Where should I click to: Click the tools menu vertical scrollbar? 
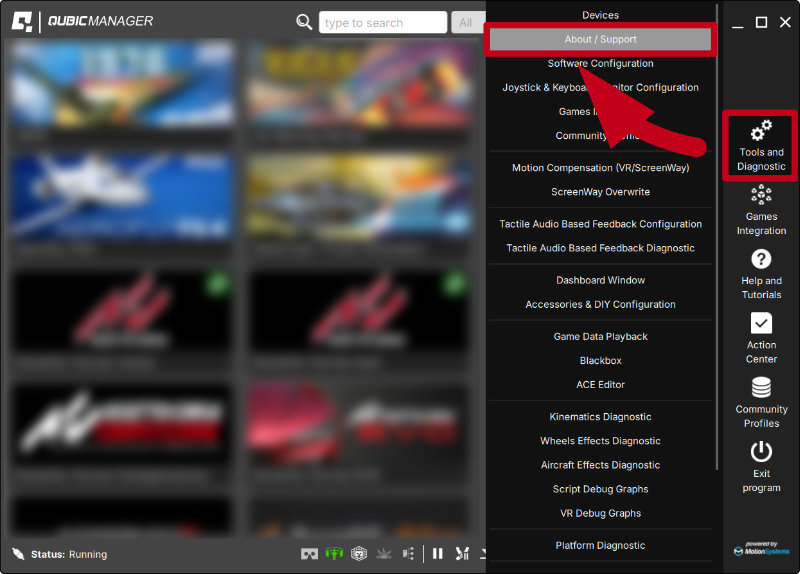pos(717,237)
